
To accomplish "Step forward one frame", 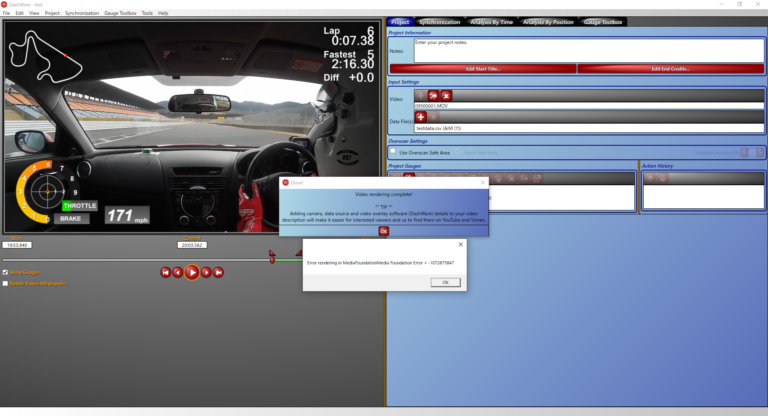I will click(x=206, y=272).
